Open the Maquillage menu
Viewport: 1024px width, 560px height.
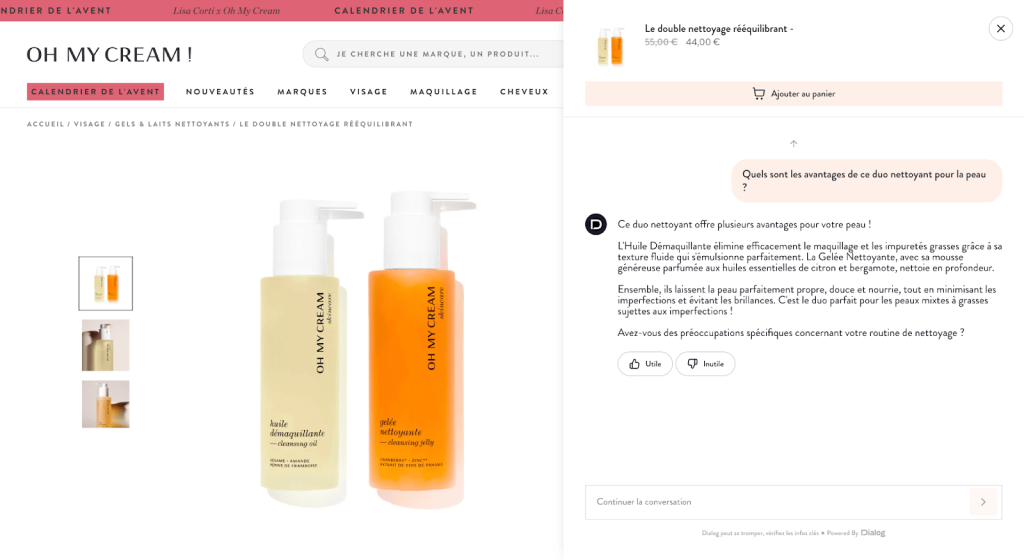443,91
